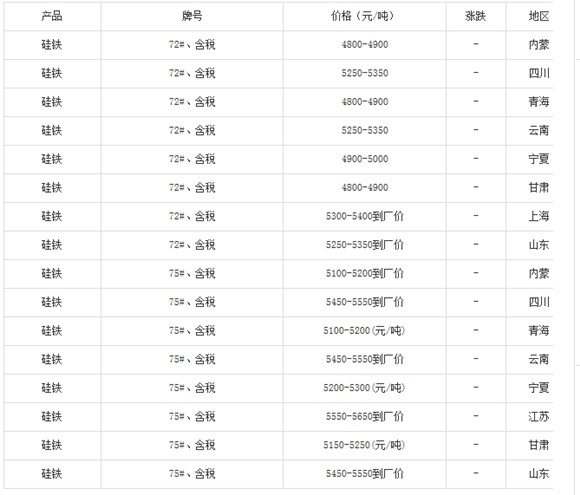Select the 5550-5650到厂价 cell for 江苏
580x495 pixels.
tap(364, 417)
